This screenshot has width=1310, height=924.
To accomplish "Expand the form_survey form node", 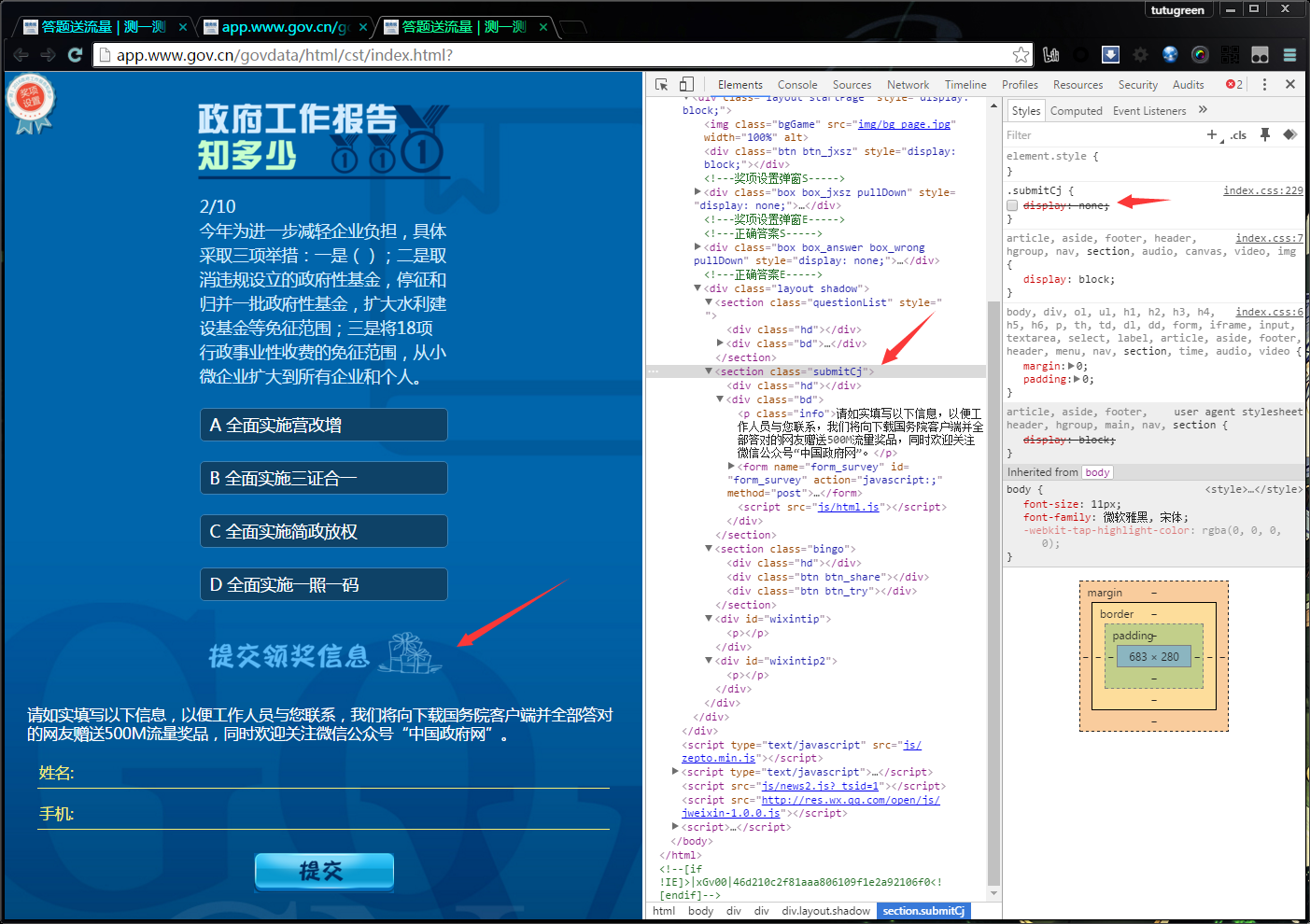I will click(731, 466).
